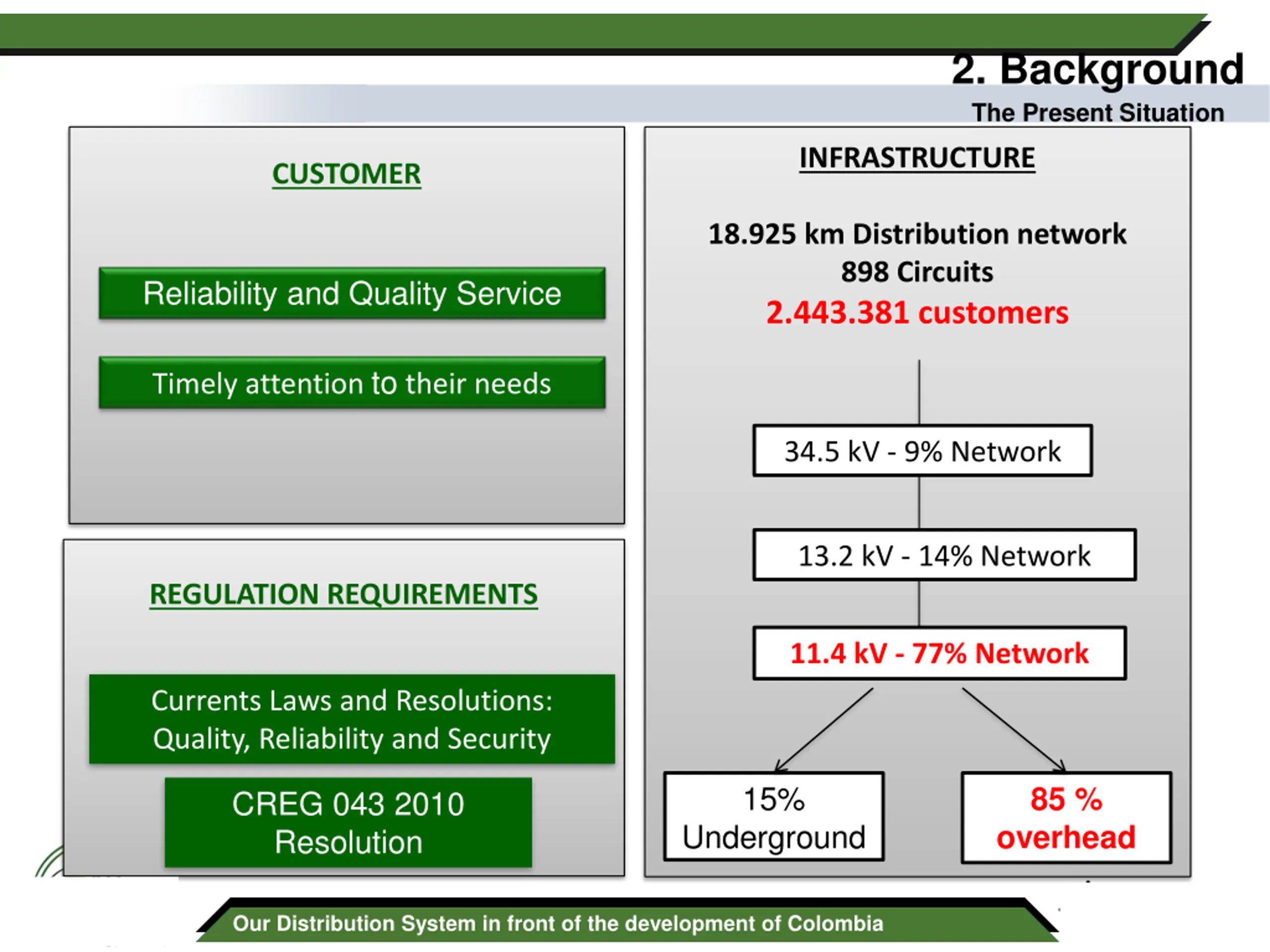1270x952 pixels.
Task: Select 'Currents Laws and Resolutions' green box
Action: point(352,719)
